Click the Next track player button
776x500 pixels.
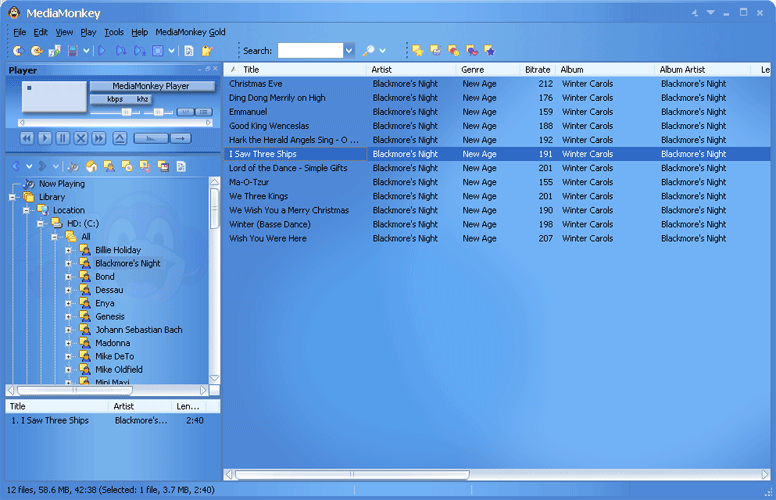click(x=98, y=138)
